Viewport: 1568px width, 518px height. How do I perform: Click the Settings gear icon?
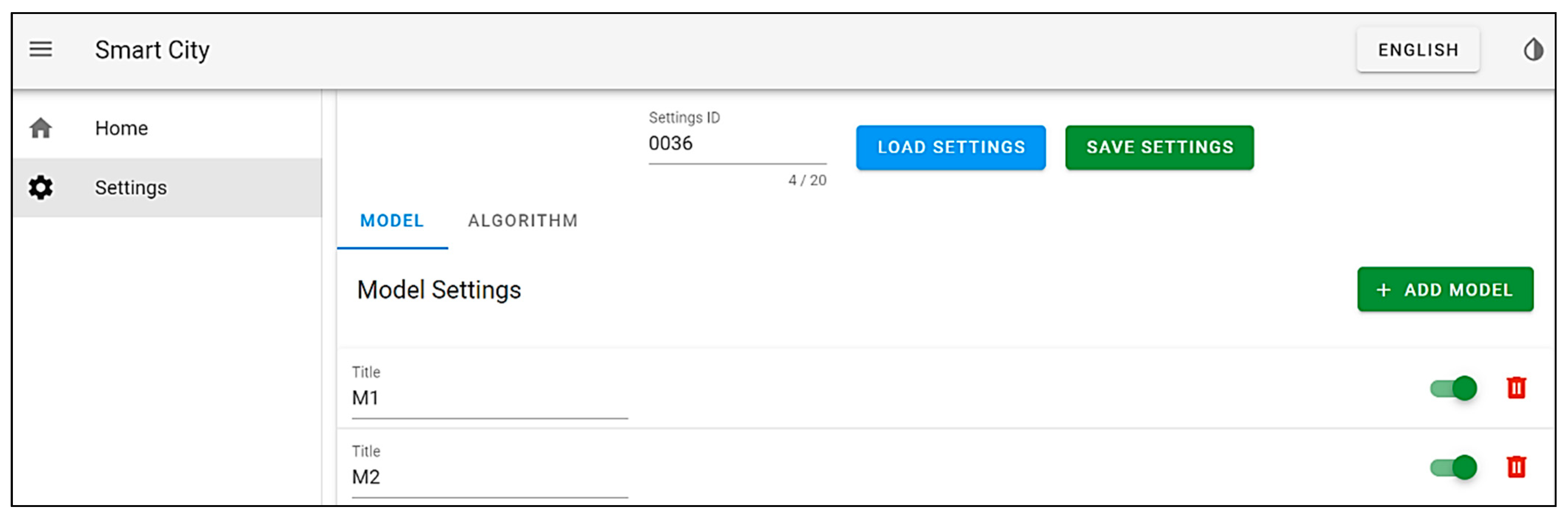(41, 187)
